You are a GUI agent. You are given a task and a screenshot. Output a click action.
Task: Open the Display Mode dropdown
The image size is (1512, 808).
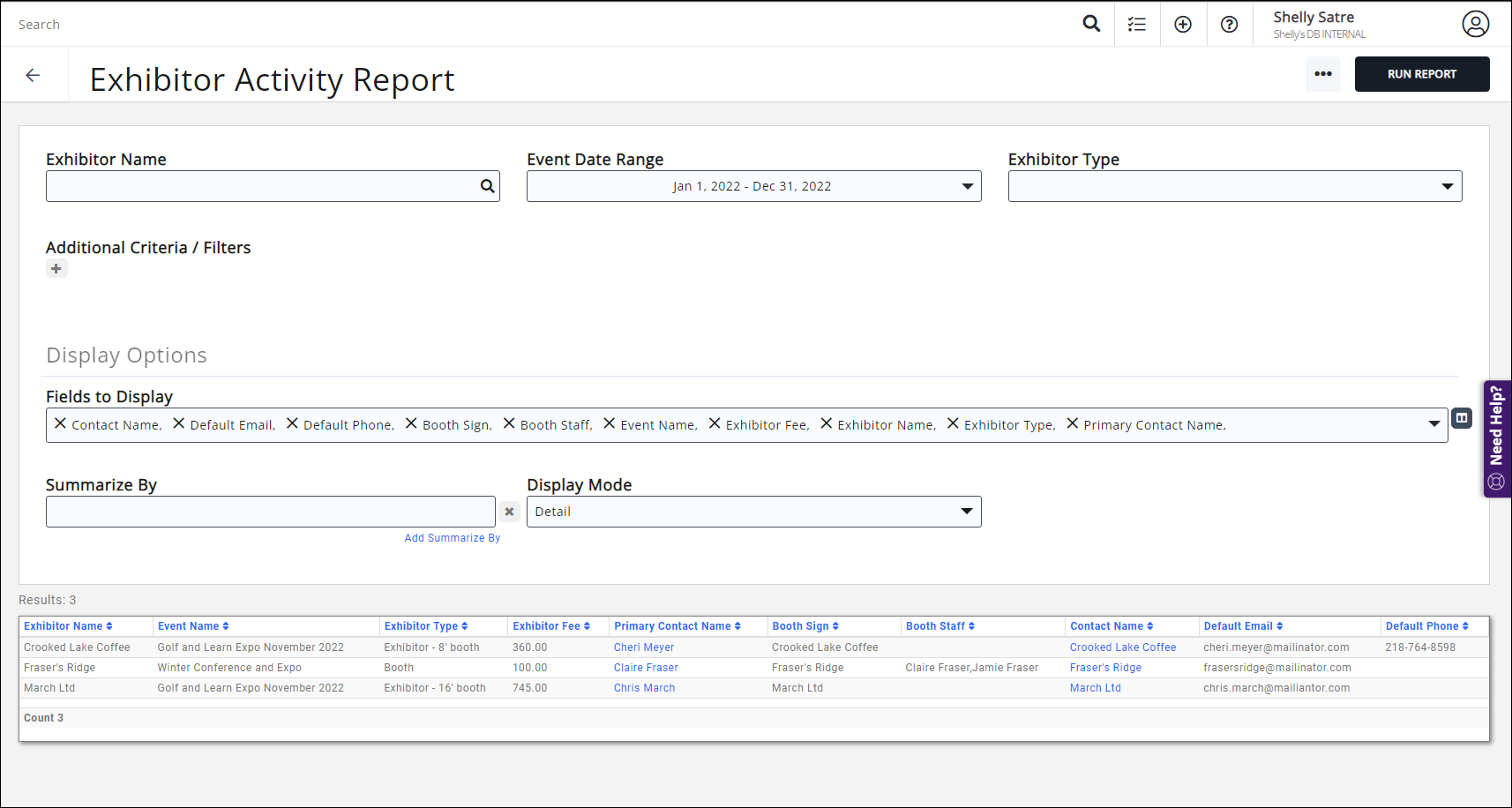[967, 512]
